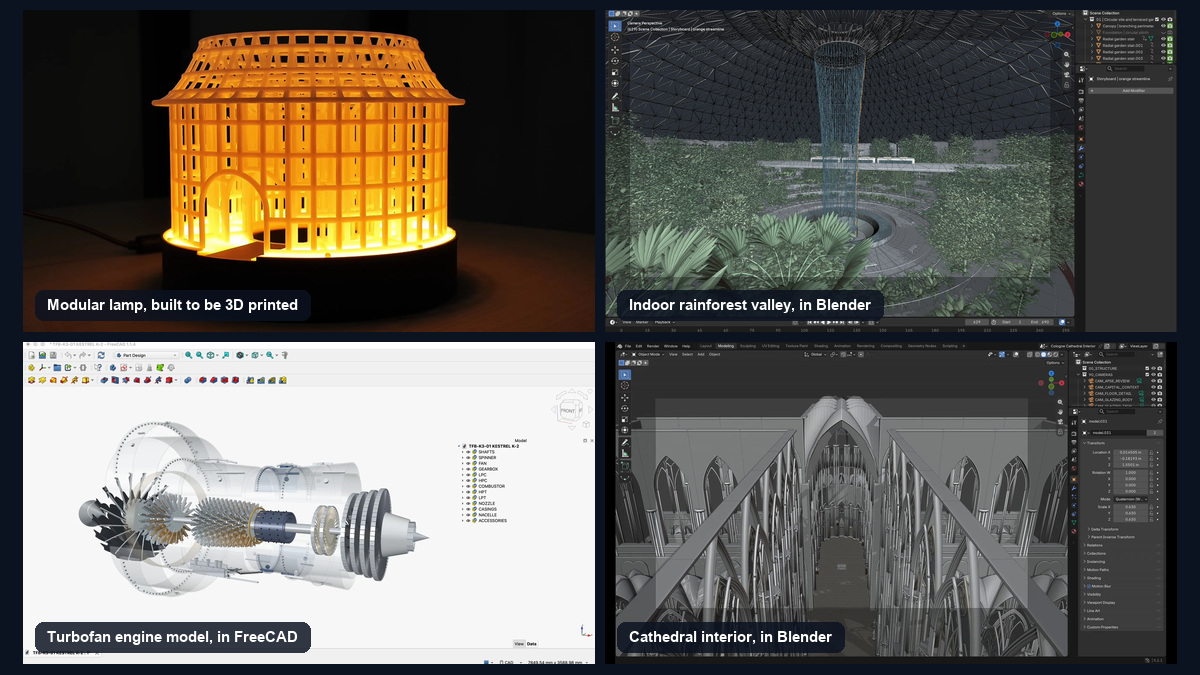This screenshot has height=675, width=1200.
Task: Select the Annotate tool in cathedral Blender window
Action: [x=625, y=442]
